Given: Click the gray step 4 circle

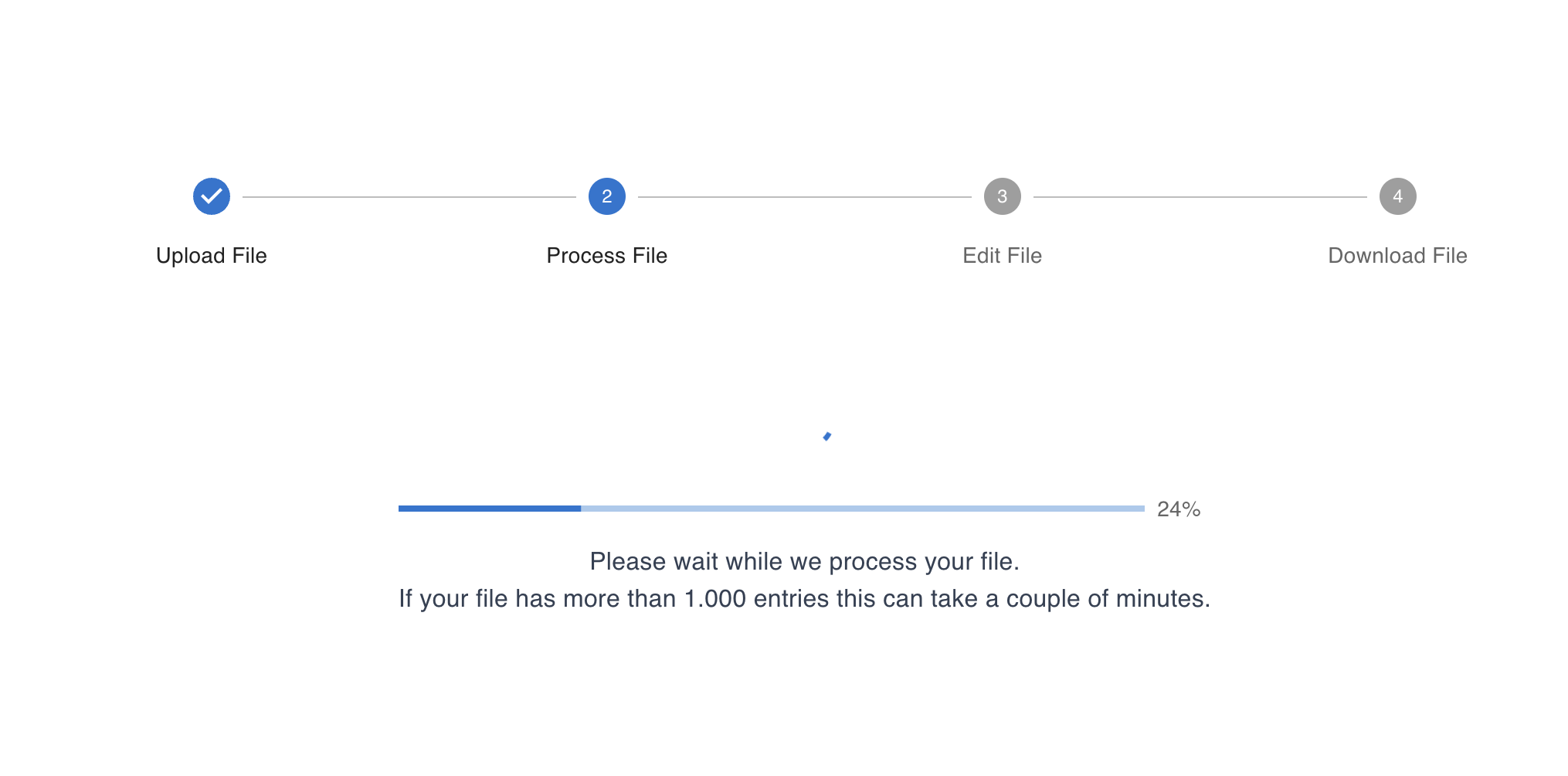Looking at the screenshot, I should tap(1398, 196).
